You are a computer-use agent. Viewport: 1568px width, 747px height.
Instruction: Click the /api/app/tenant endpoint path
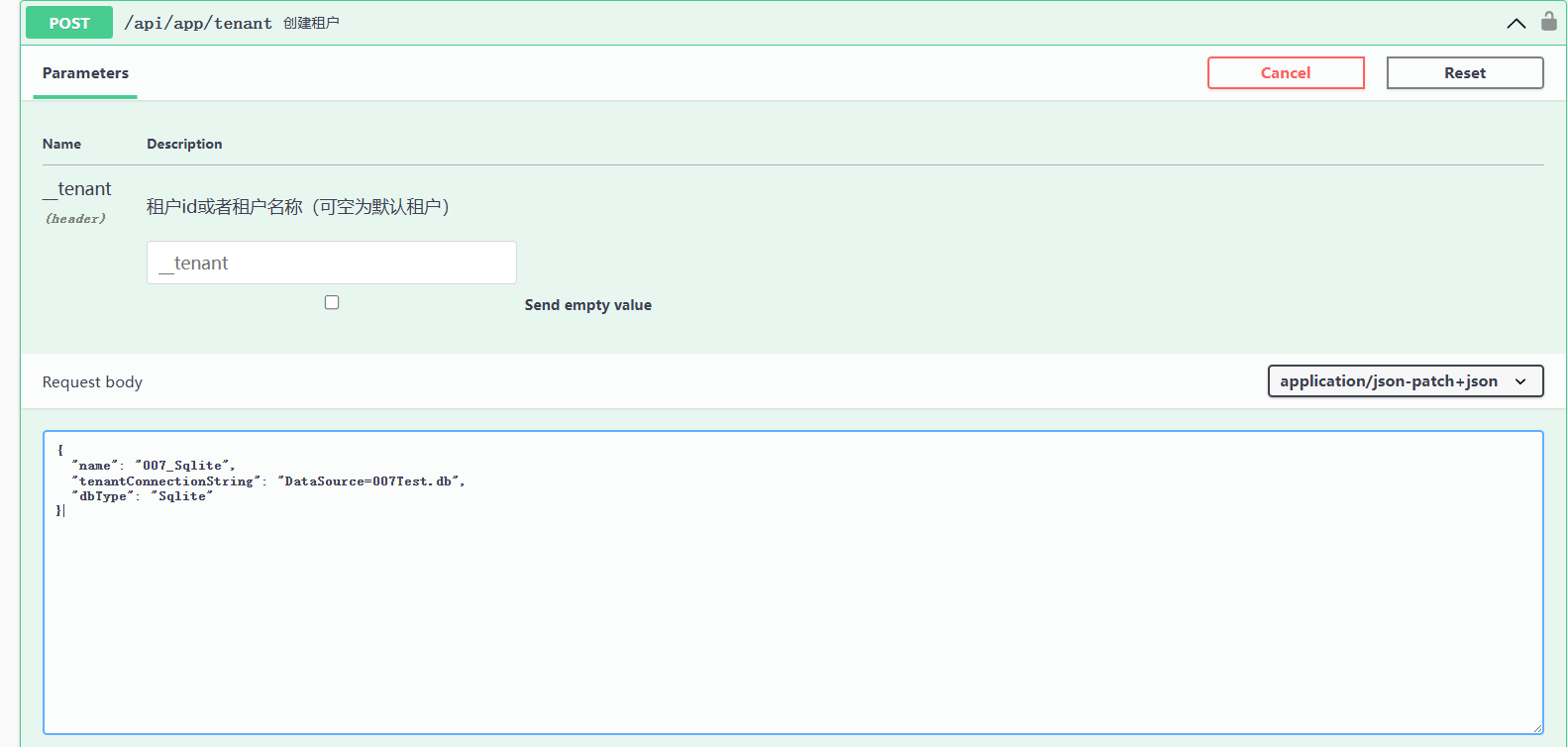pyautogui.click(x=198, y=23)
